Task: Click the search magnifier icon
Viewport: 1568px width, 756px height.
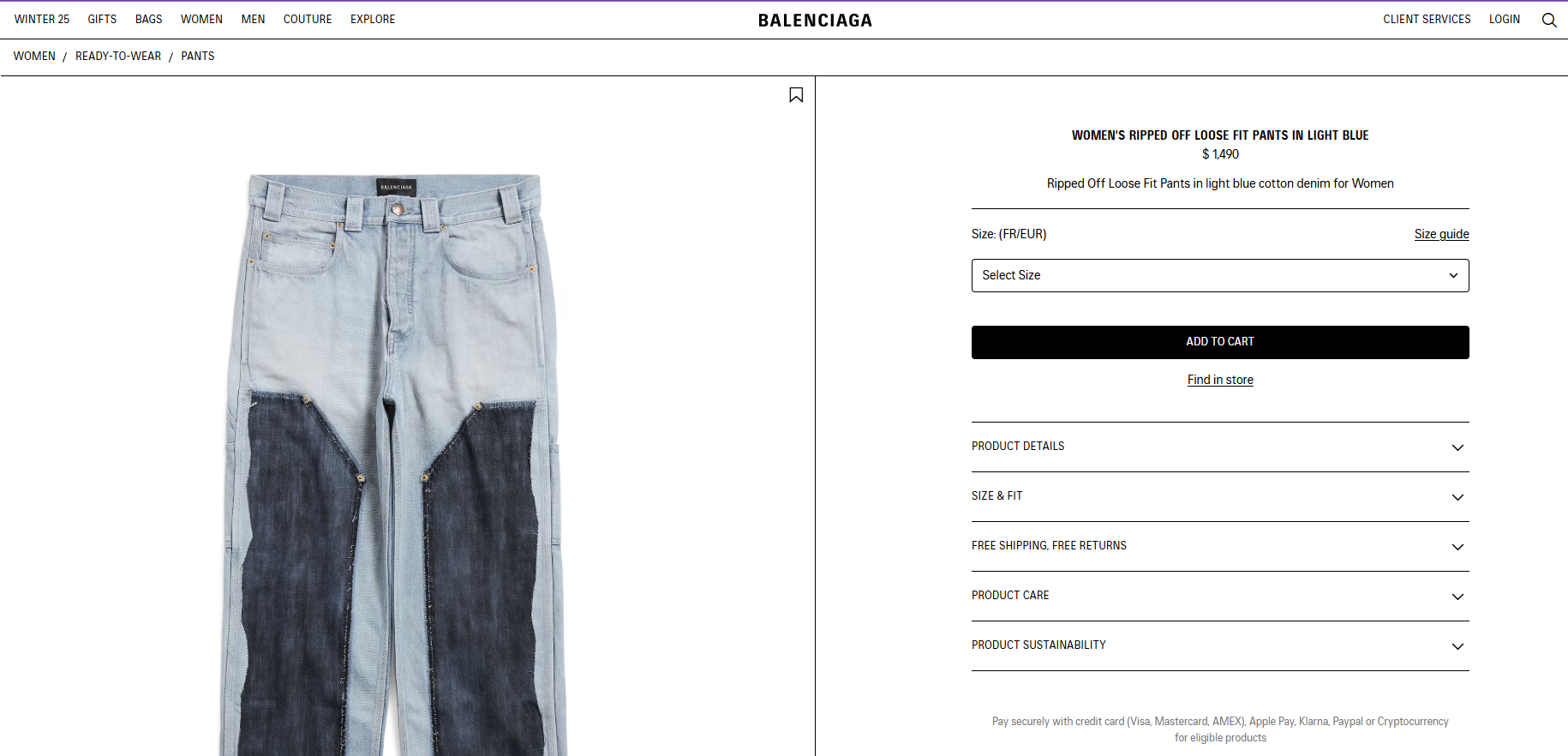Action: click(1549, 20)
